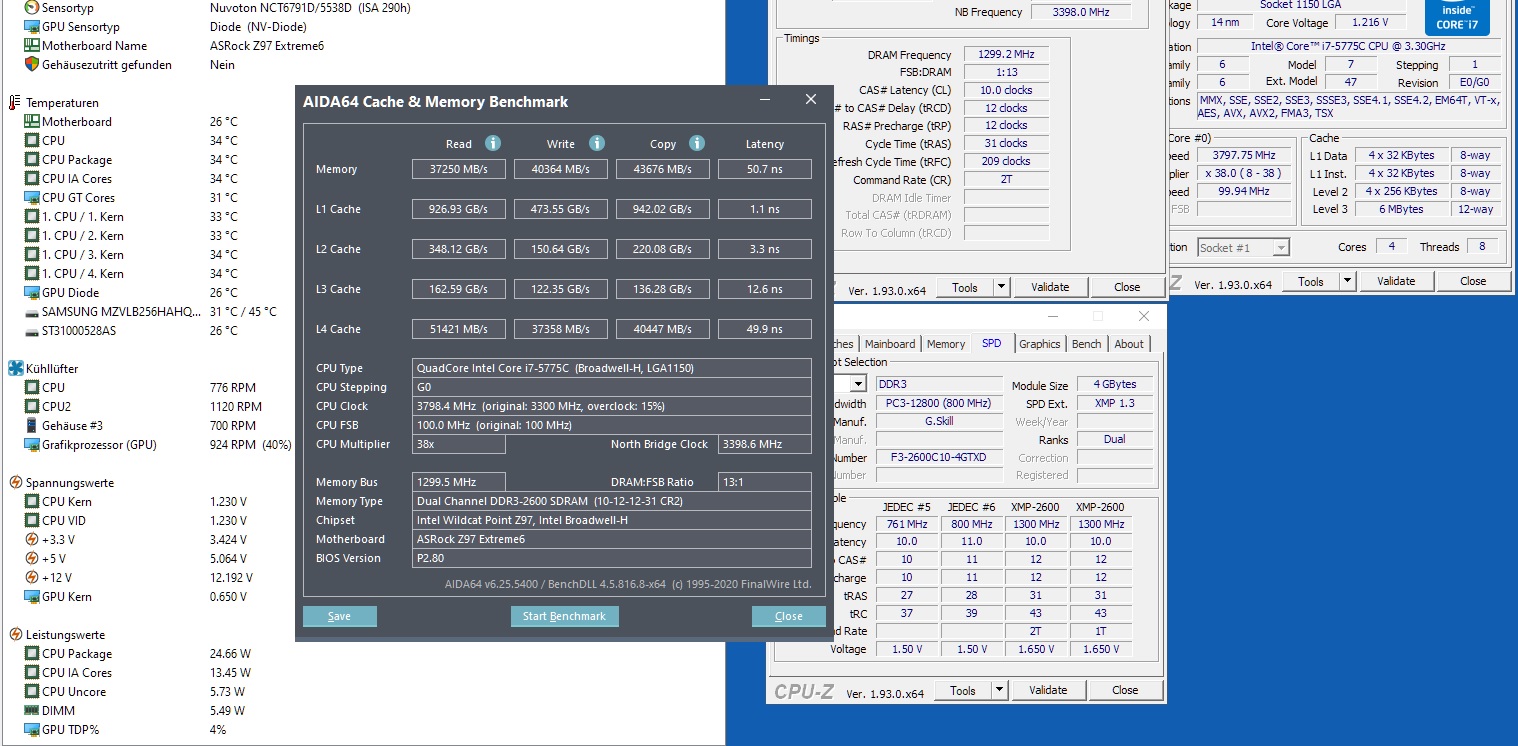
Task: Click the icon beside Leistungswerte heading
Action: point(15,634)
